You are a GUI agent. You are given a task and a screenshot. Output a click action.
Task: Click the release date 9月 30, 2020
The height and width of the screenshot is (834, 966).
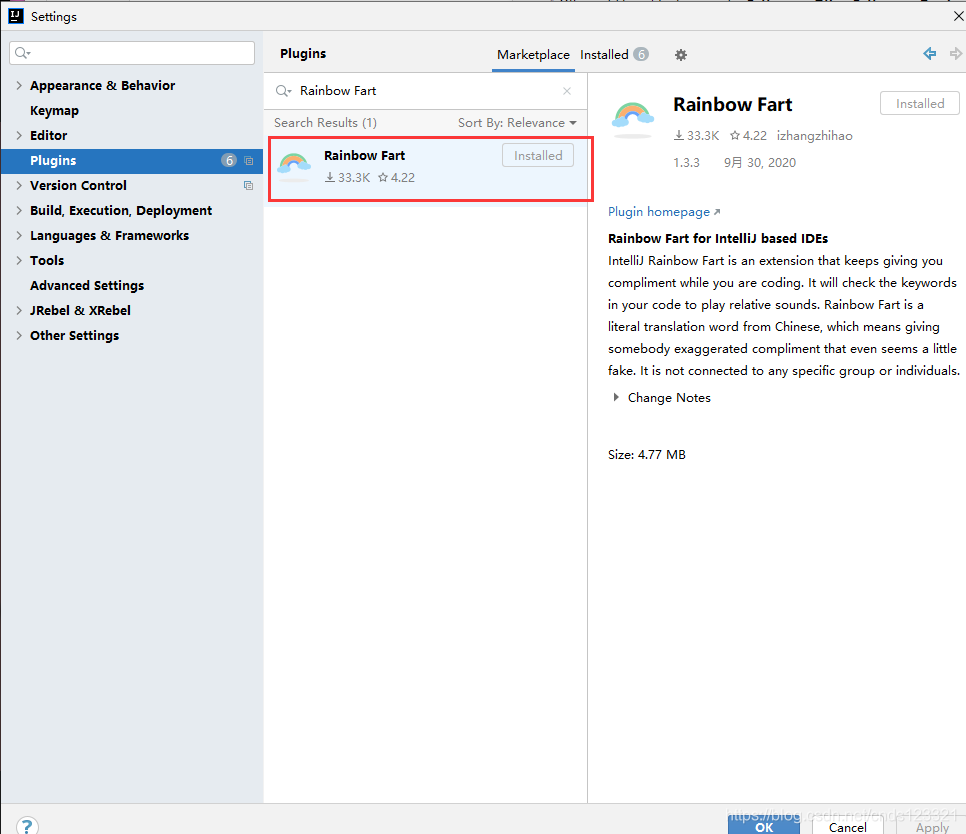click(x=760, y=163)
